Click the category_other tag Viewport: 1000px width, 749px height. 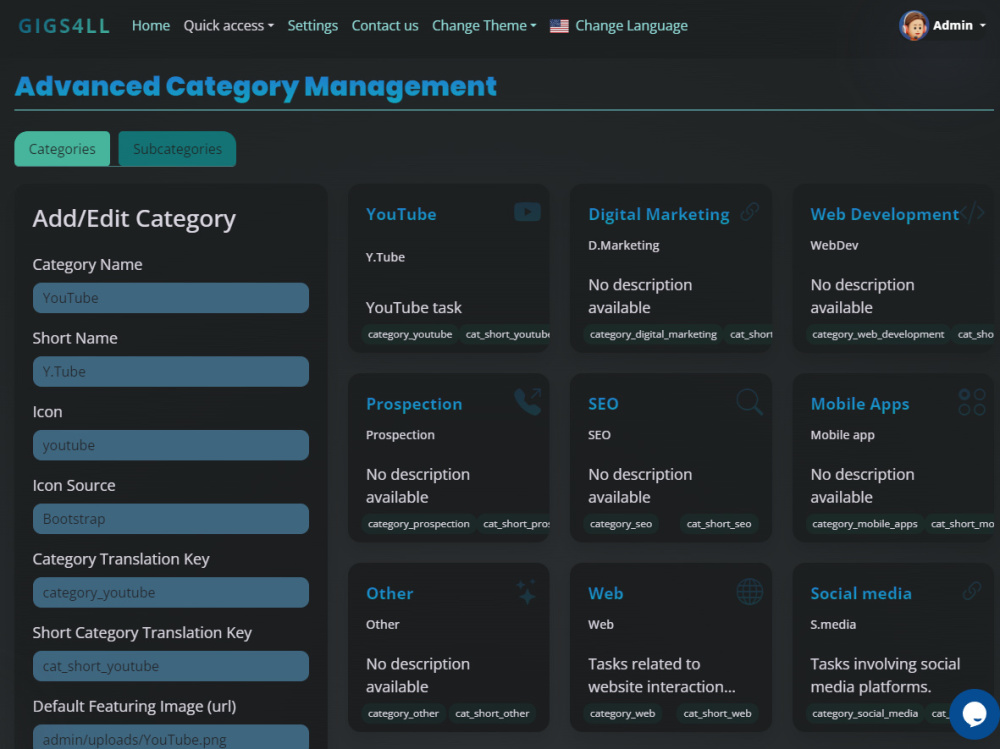(403, 713)
